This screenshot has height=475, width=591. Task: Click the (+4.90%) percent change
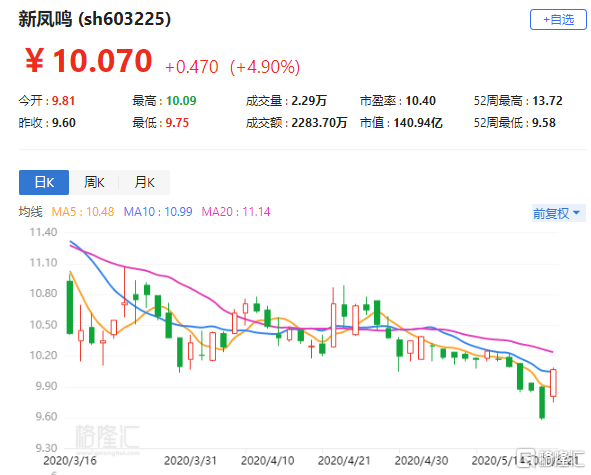[x=265, y=67]
